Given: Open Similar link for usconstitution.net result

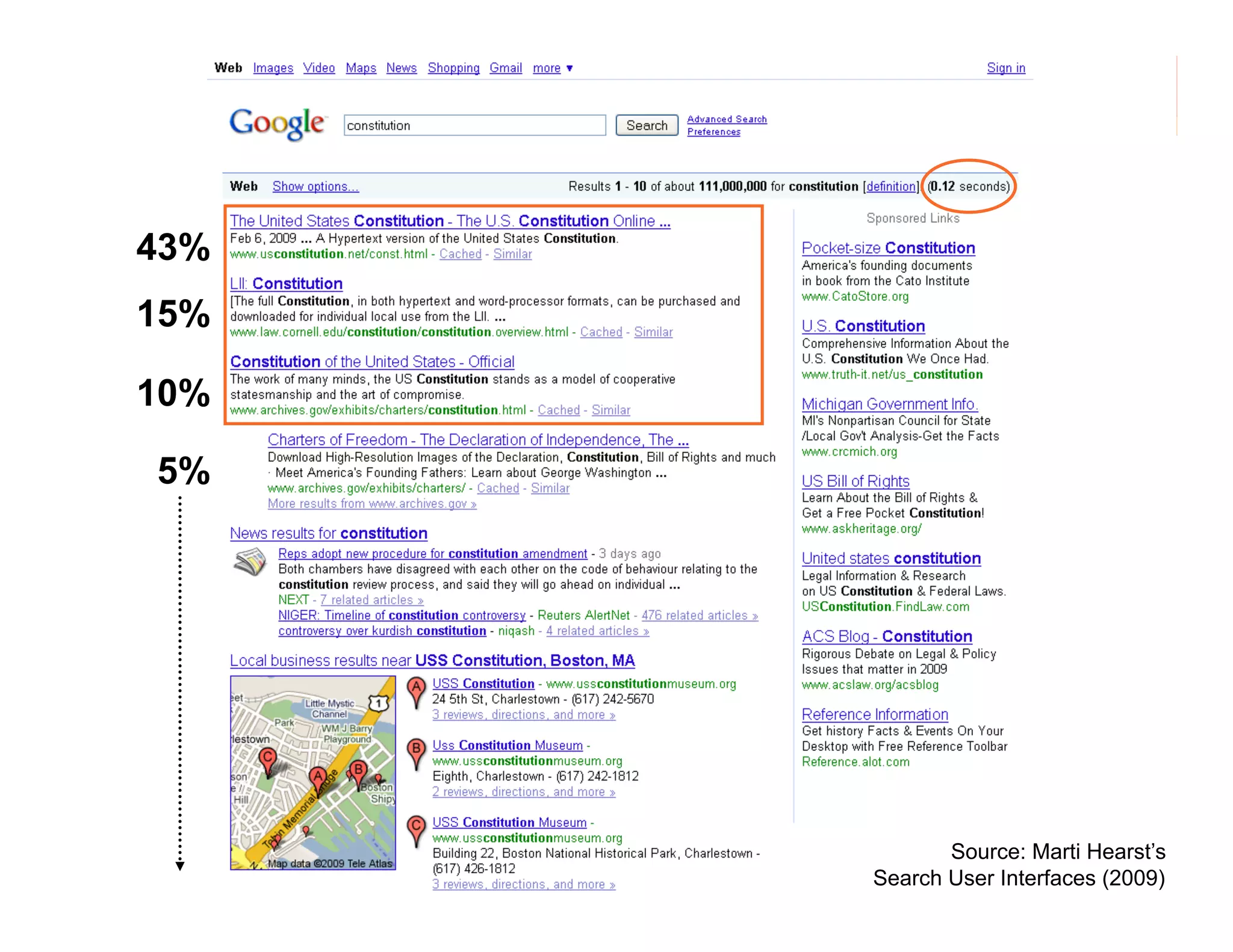Looking at the screenshot, I should pos(513,254).
